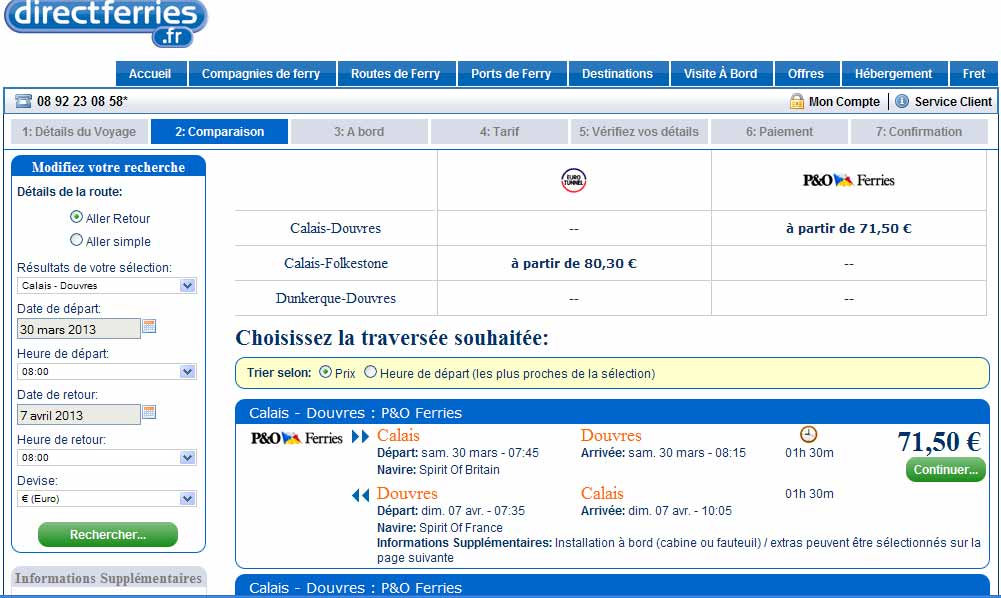The width and height of the screenshot is (1001, 598).
Task: Open the Hébergement menu item
Action: 894,73
